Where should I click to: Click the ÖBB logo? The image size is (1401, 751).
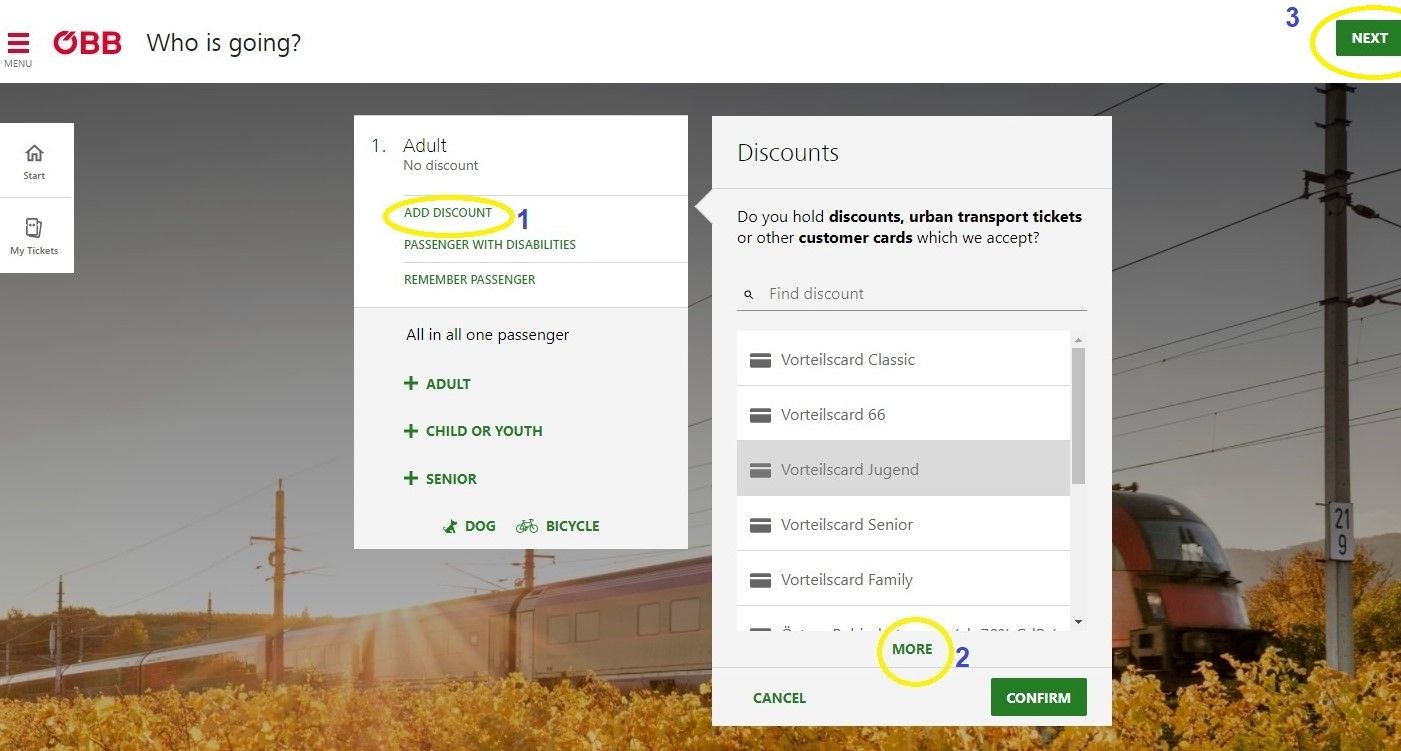click(87, 42)
